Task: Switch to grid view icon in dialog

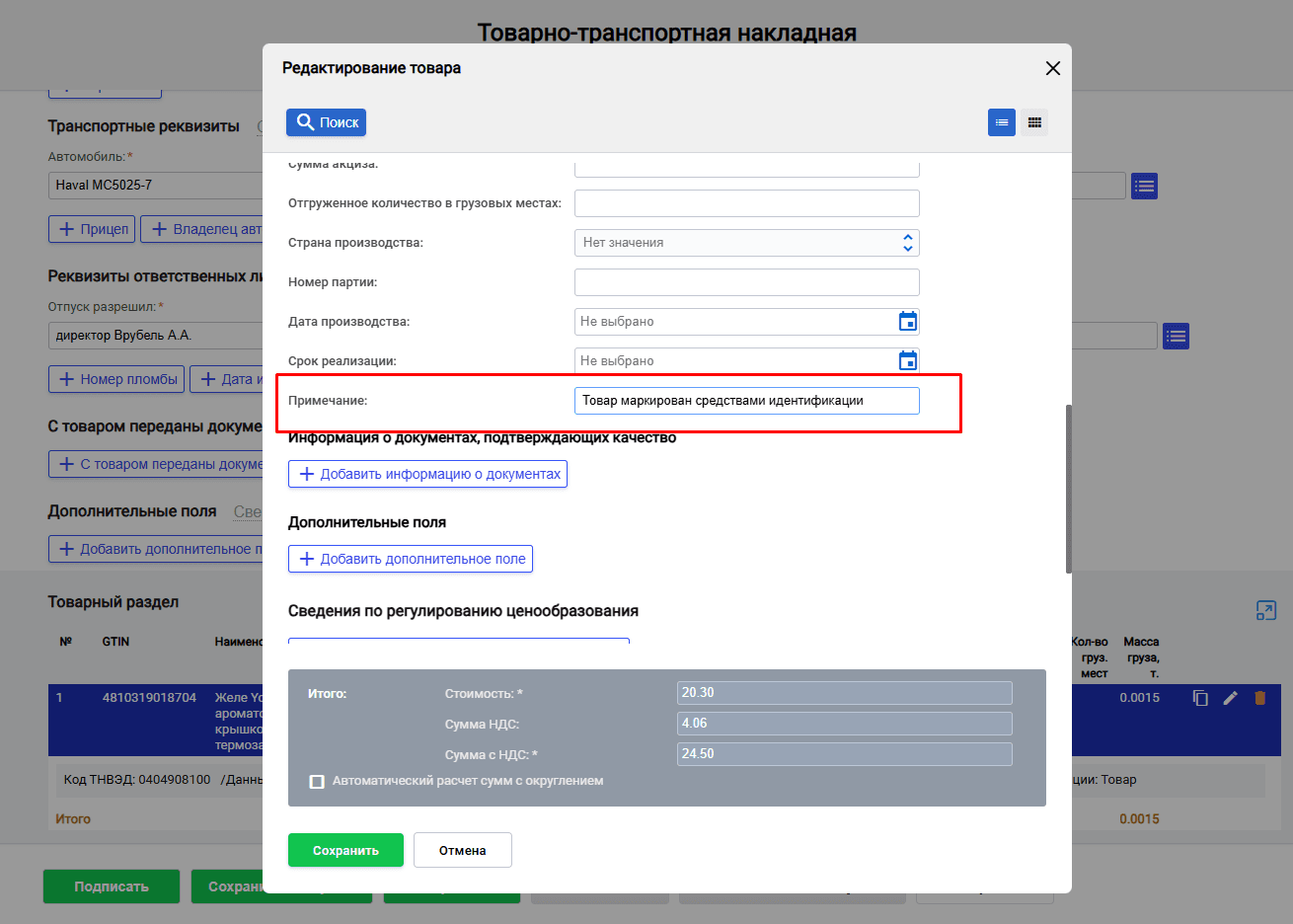Action: pyautogui.click(x=1034, y=122)
